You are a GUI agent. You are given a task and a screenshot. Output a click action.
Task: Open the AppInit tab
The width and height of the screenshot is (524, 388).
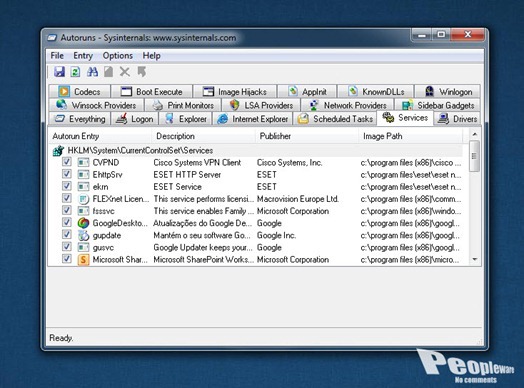[x=307, y=91]
